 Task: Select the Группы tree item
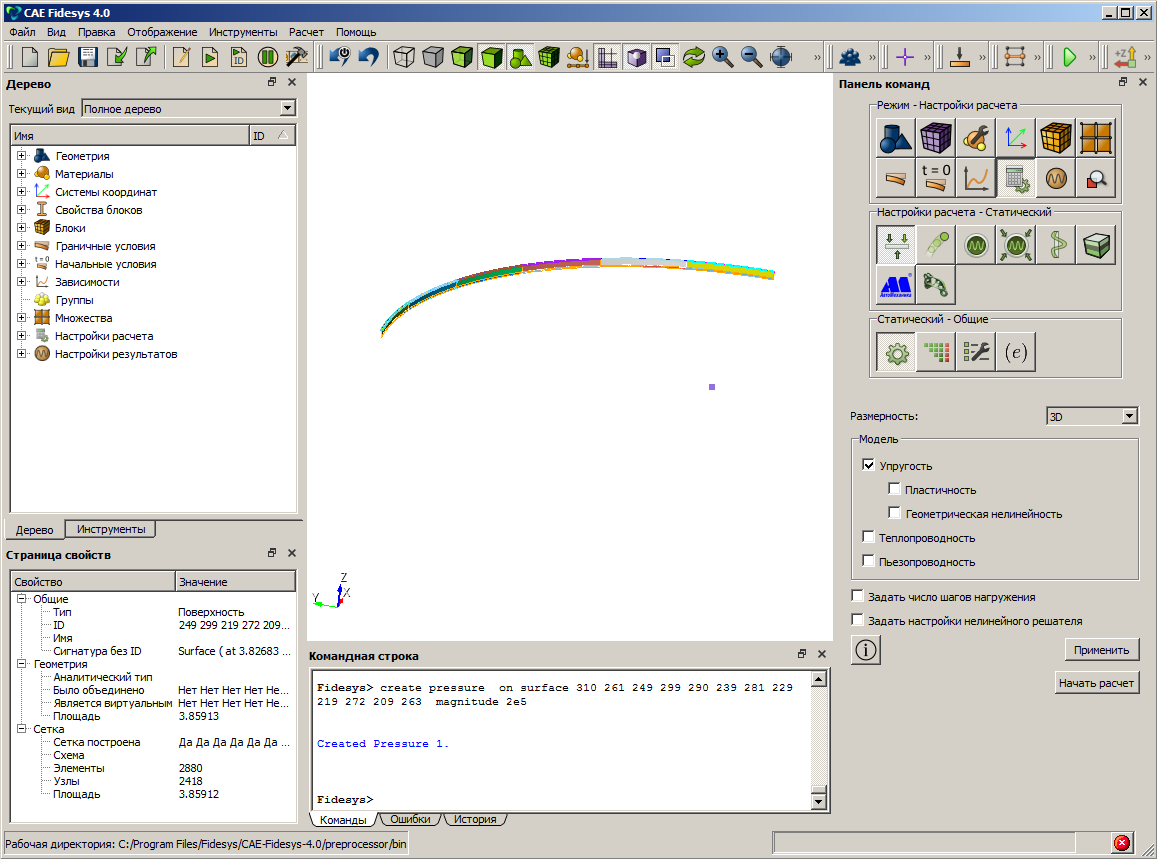74,300
